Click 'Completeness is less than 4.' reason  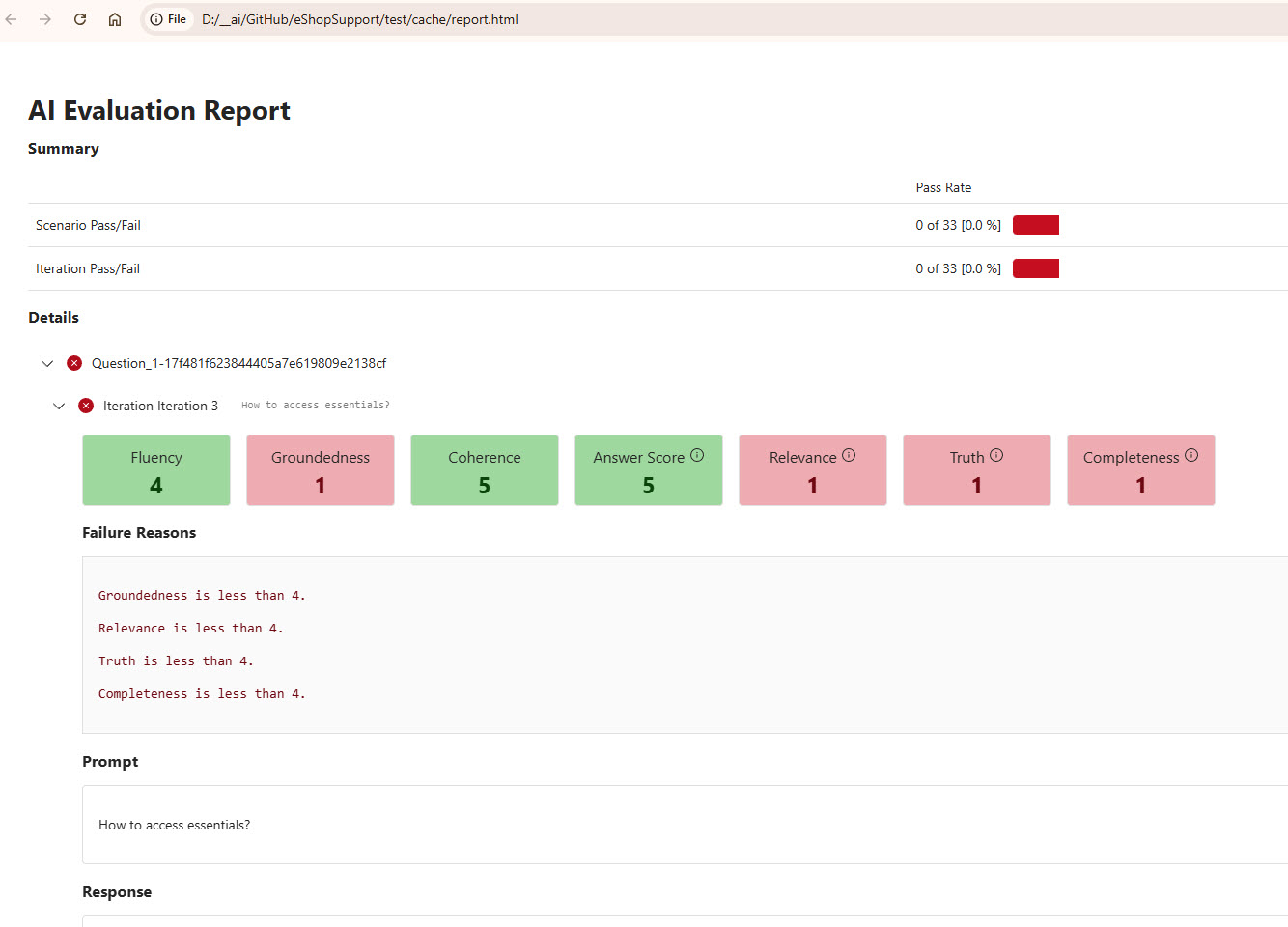click(202, 694)
